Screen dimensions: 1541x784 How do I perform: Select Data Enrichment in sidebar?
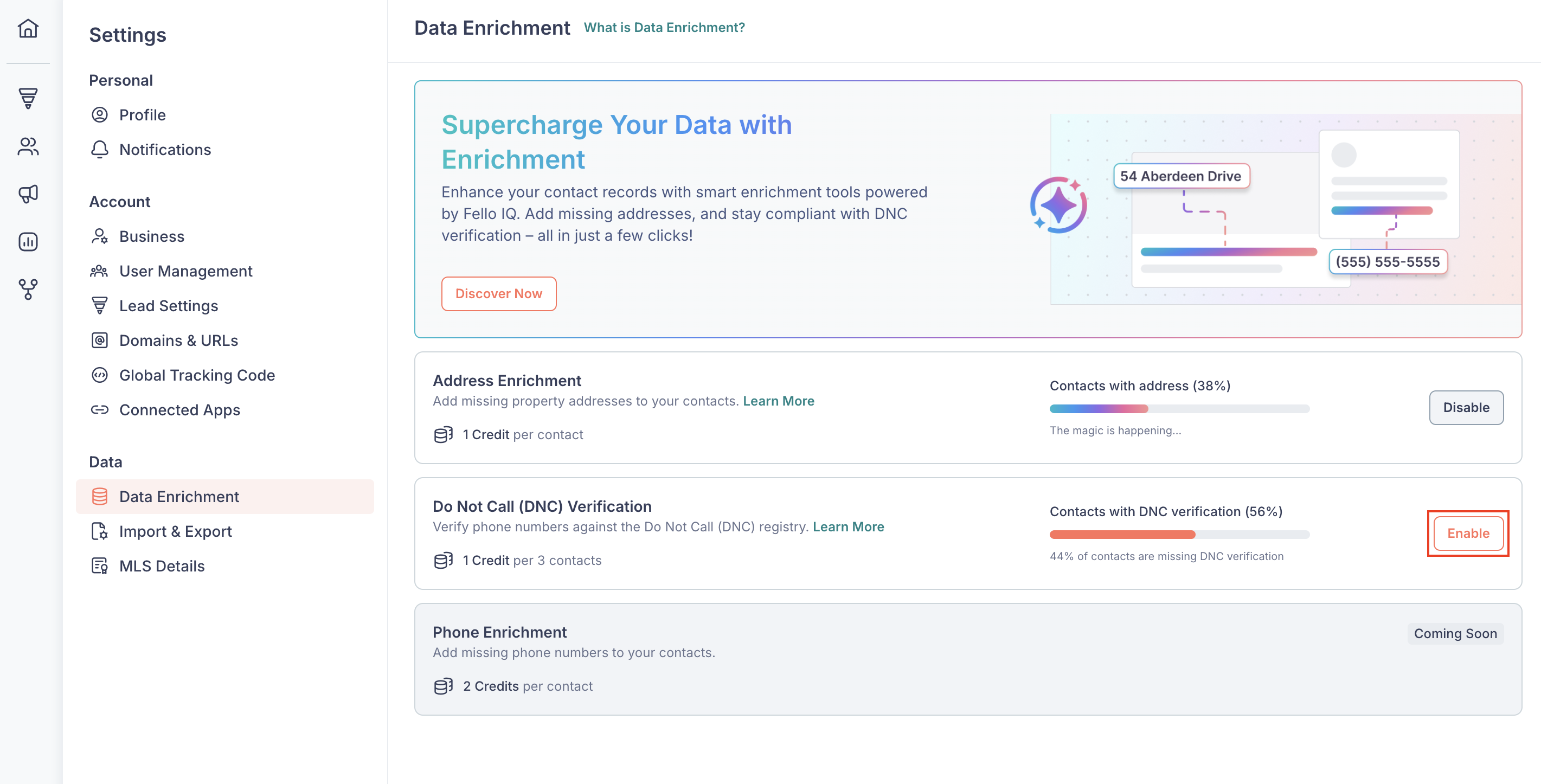pos(225,496)
